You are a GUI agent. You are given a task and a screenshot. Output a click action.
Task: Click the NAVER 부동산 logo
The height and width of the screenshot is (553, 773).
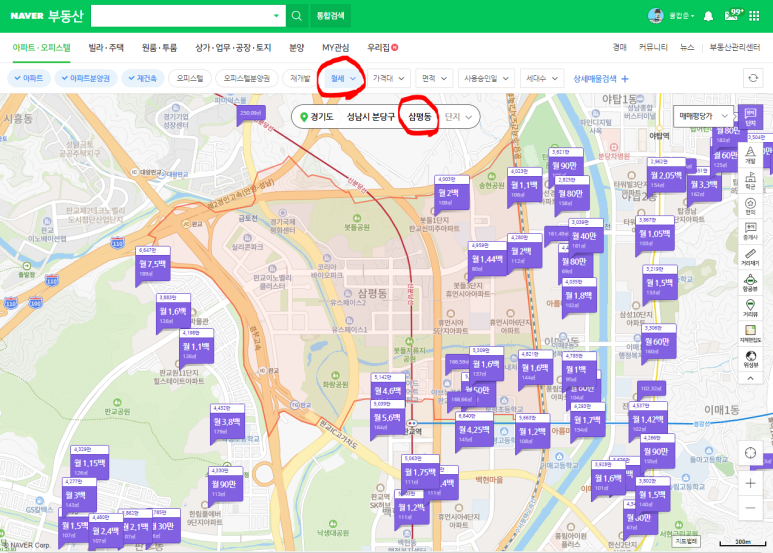coord(47,16)
